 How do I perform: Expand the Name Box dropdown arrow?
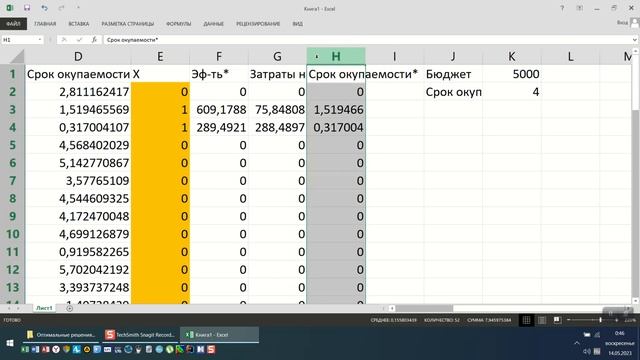click(x=40, y=40)
